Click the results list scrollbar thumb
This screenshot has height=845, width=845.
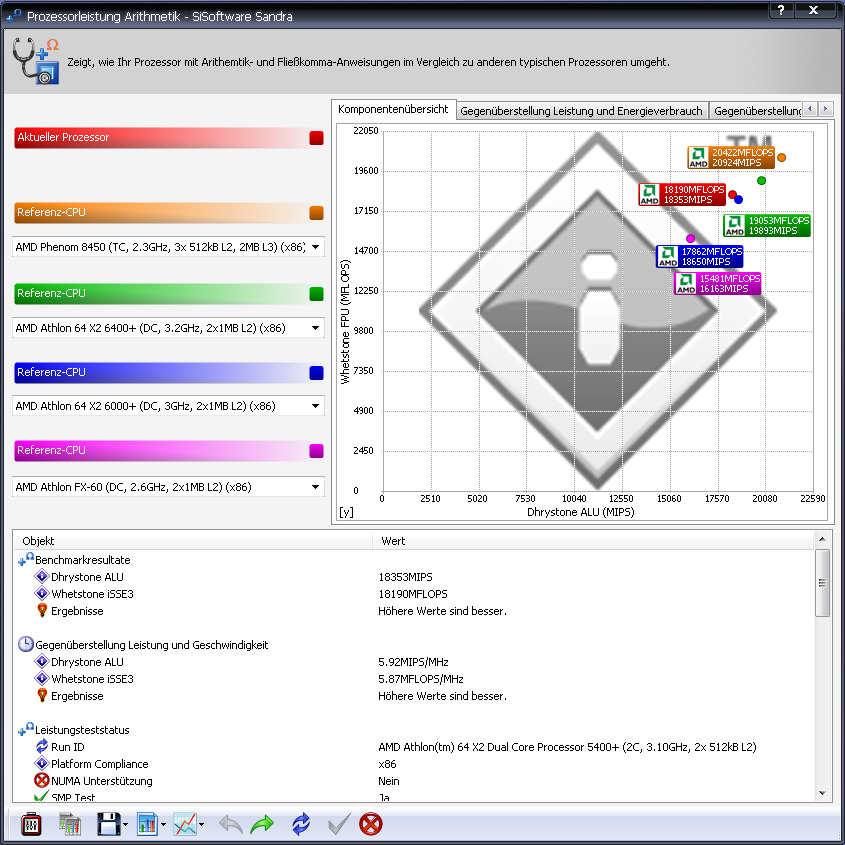[x=822, y=583]
